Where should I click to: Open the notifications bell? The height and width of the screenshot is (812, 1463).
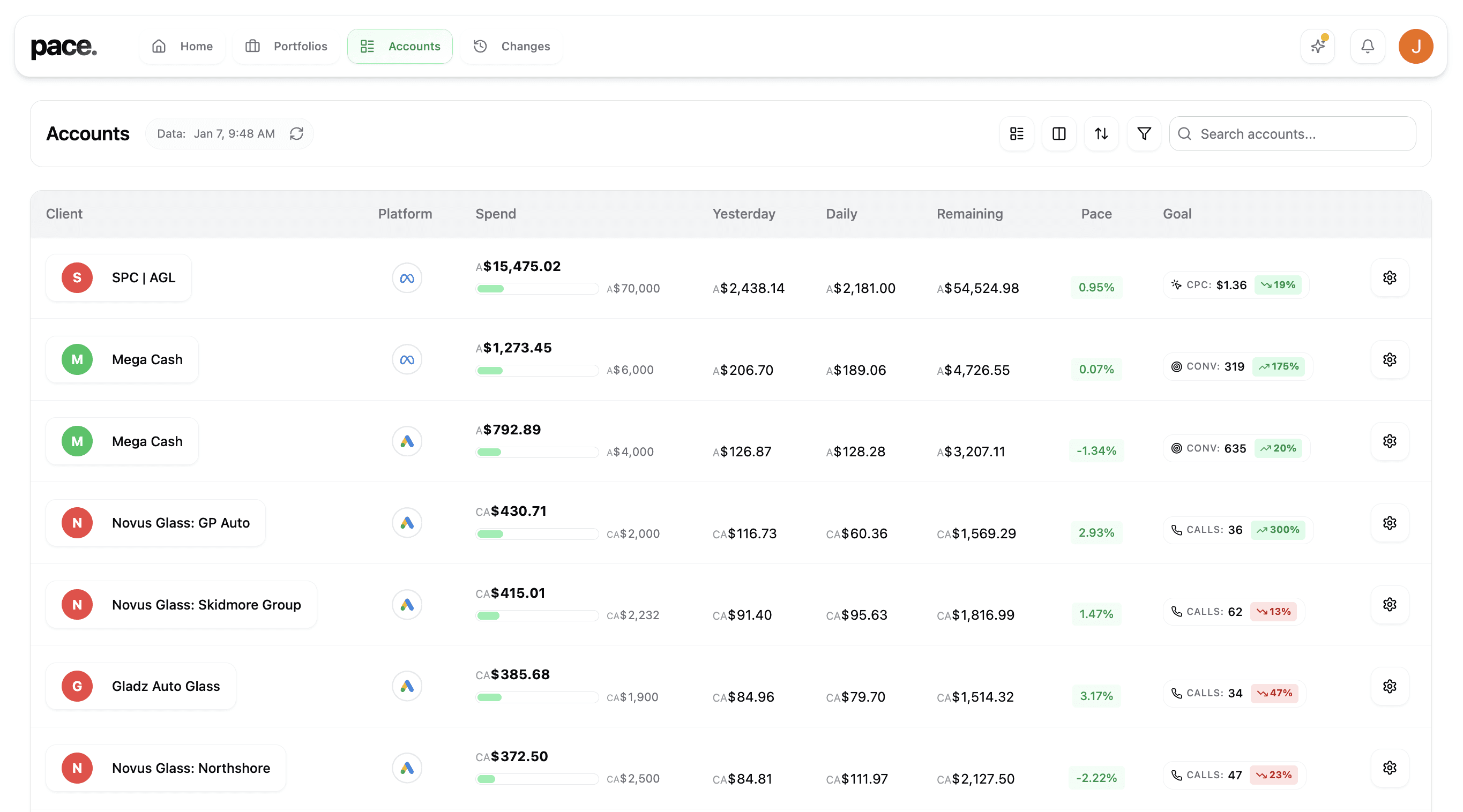click(1368, 46)
